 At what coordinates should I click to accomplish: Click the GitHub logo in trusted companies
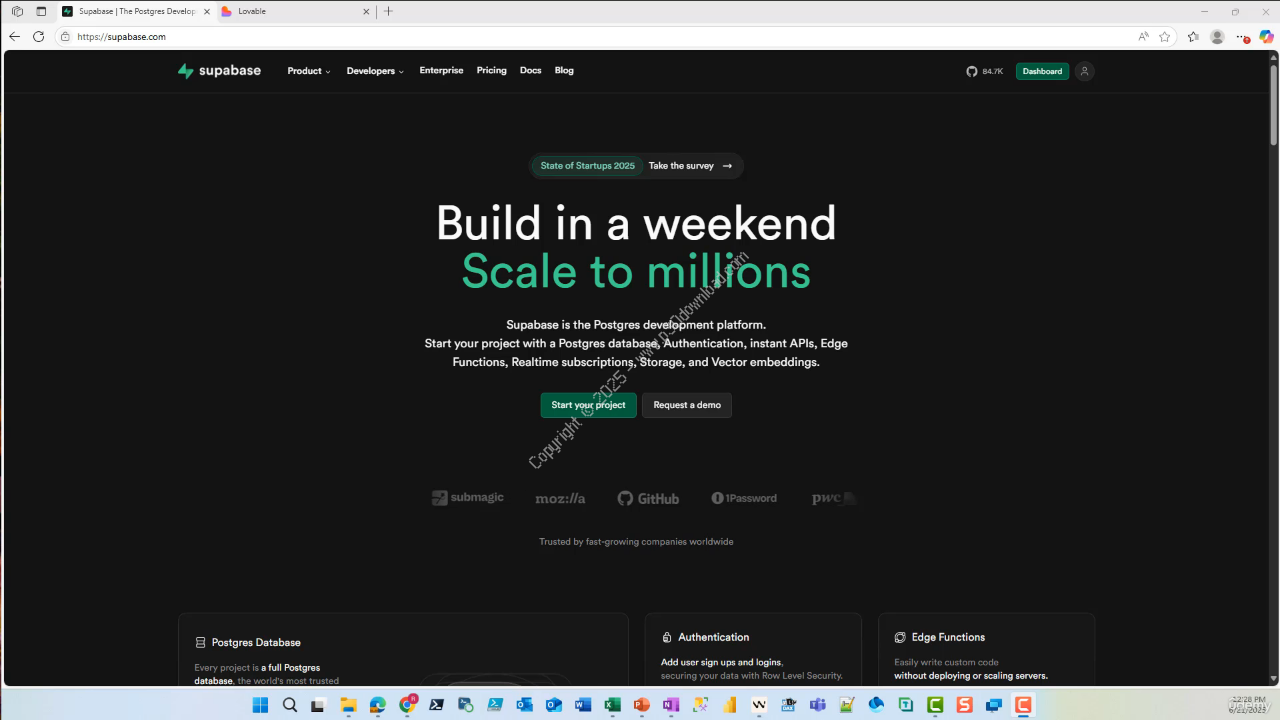coord(648,498)
